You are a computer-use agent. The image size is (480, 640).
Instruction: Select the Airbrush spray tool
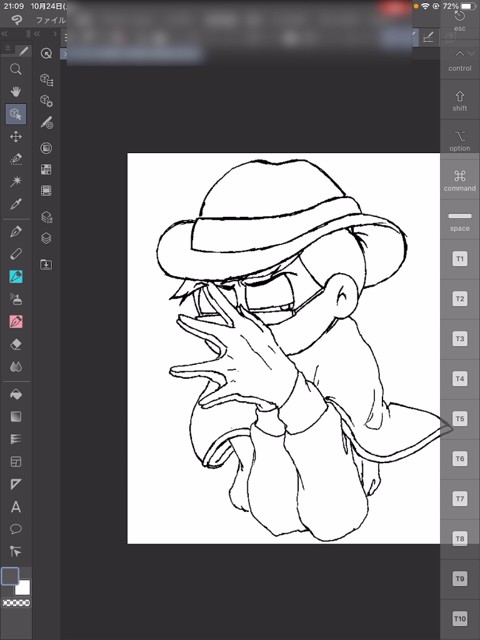(16, 299)
